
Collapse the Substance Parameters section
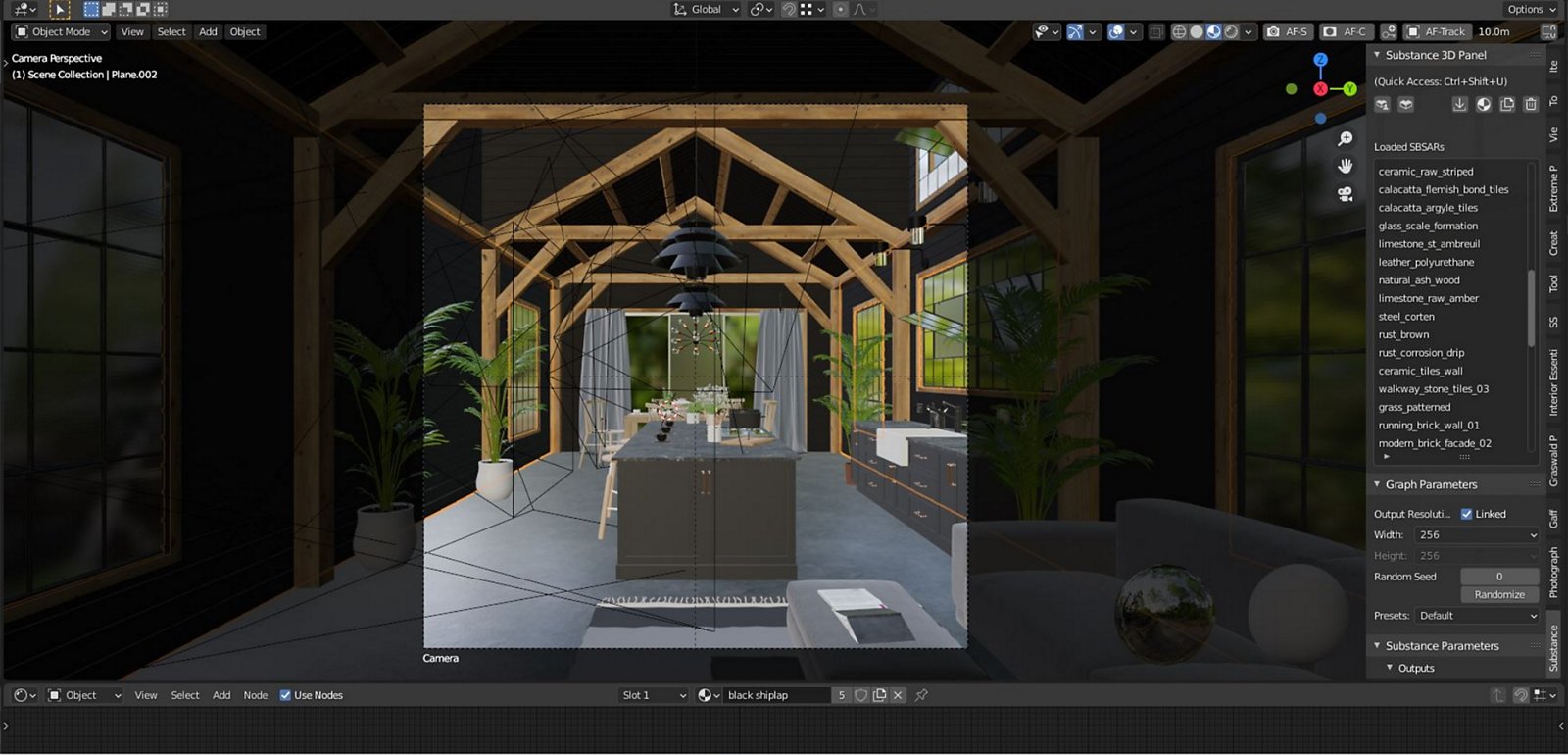point(1377,646)
